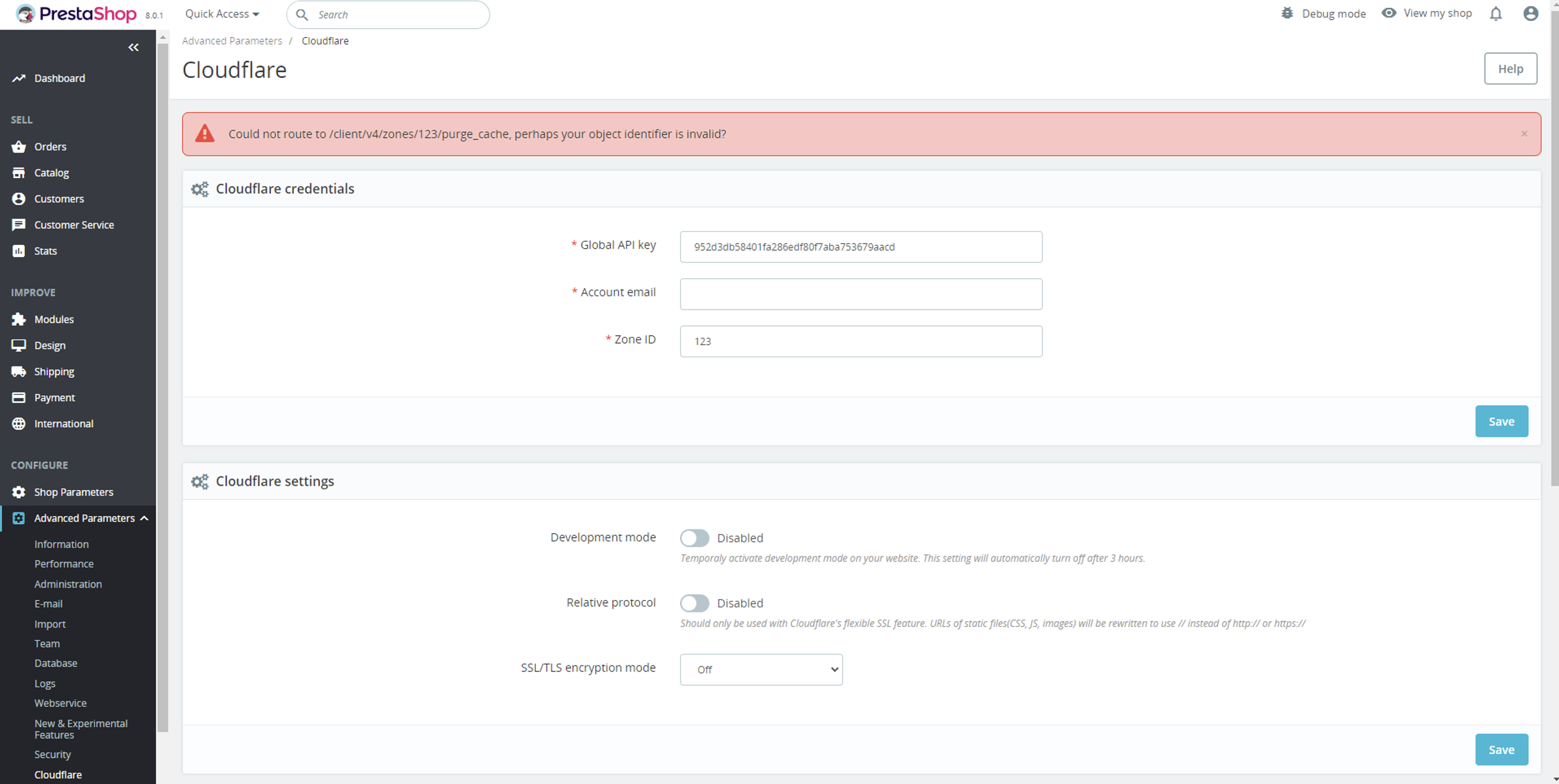Open notifications bell
Image resolution: width=1559 pixels, height=784 pixels.
pyautogui.click(x=1496, y=14)
